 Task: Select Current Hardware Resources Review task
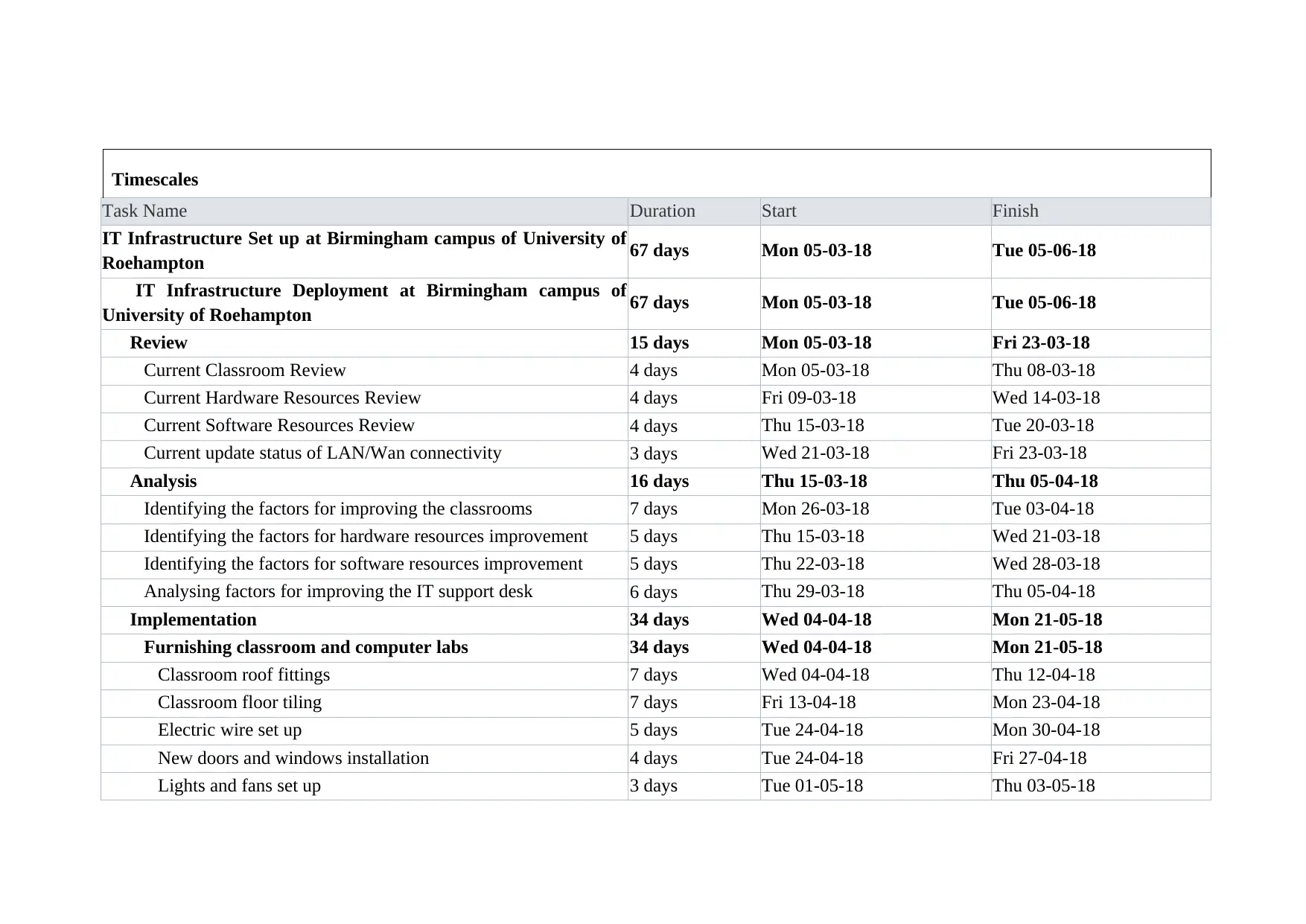pos(282,398)
